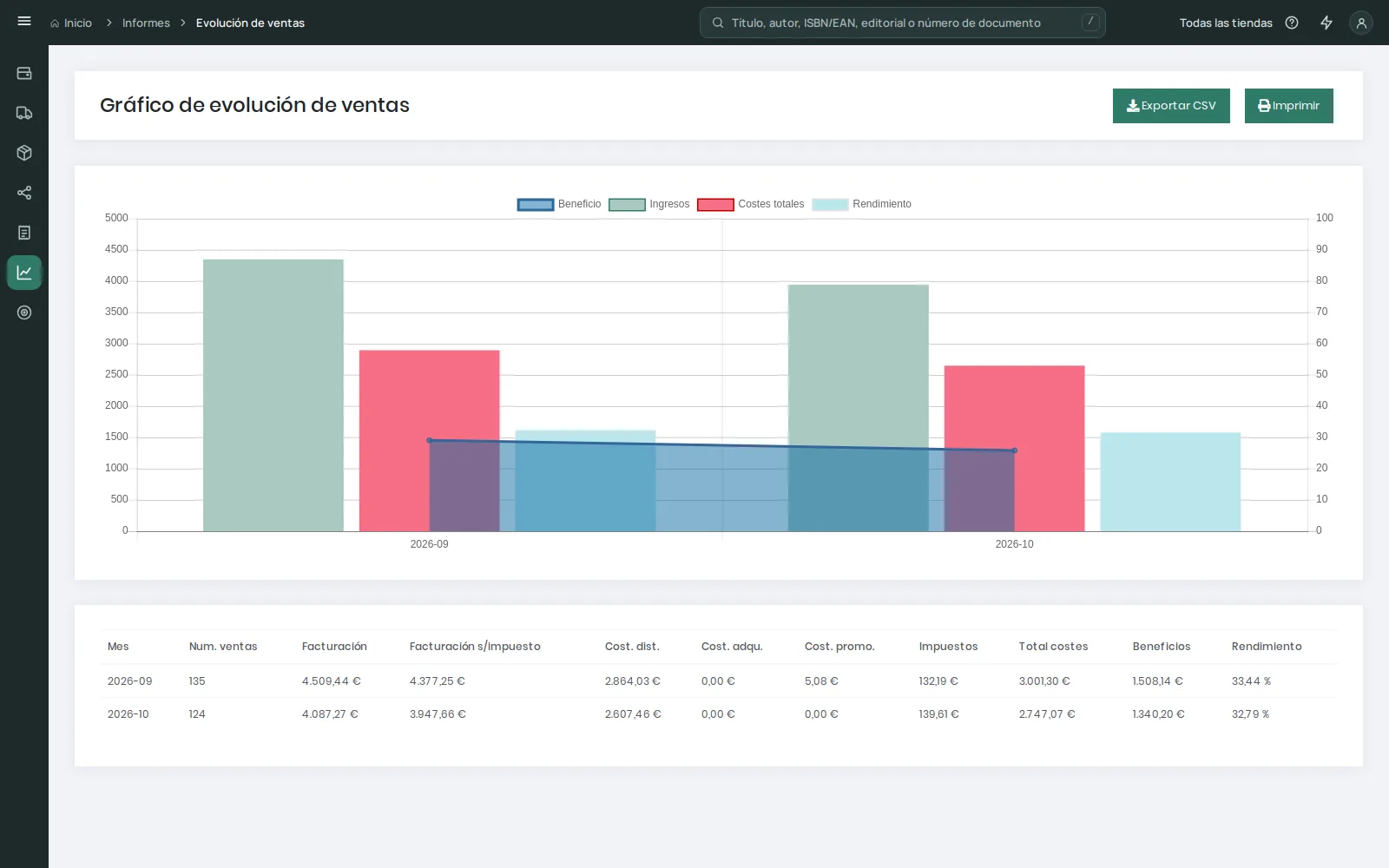Go to Inicio breadcrumb link
1389x868 pixels.
pyautogui.click(x=78, y=23)
